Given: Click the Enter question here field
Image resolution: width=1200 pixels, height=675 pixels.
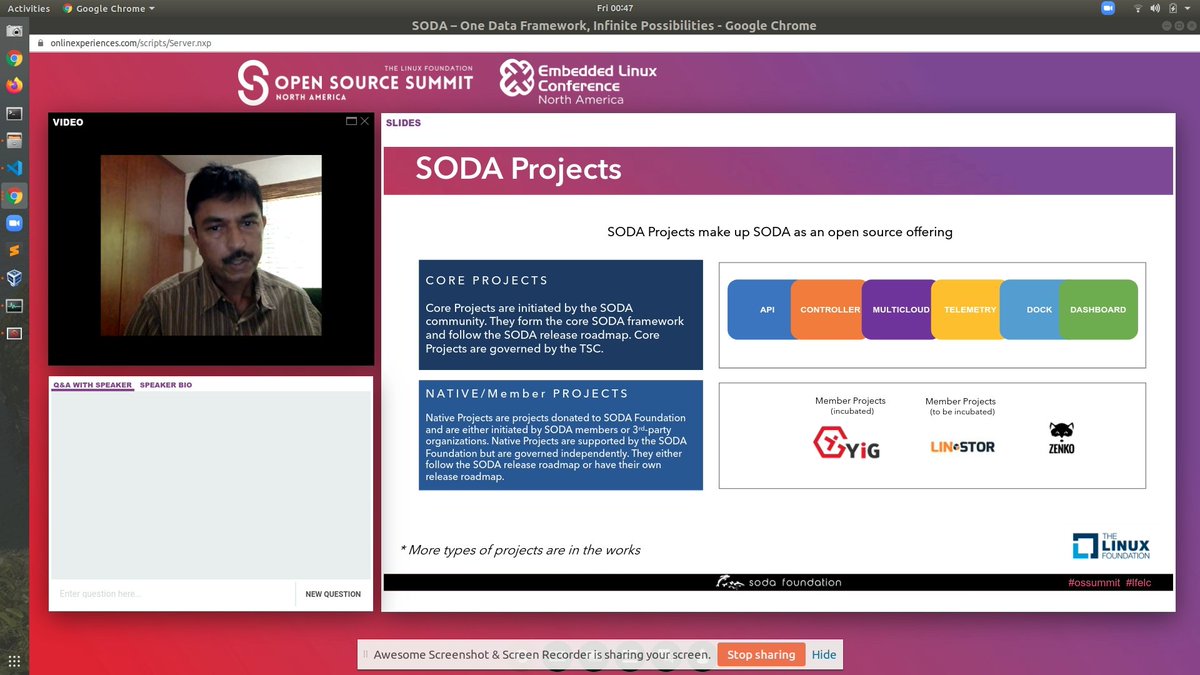Looking at the screenshot, I should (173, 594).
